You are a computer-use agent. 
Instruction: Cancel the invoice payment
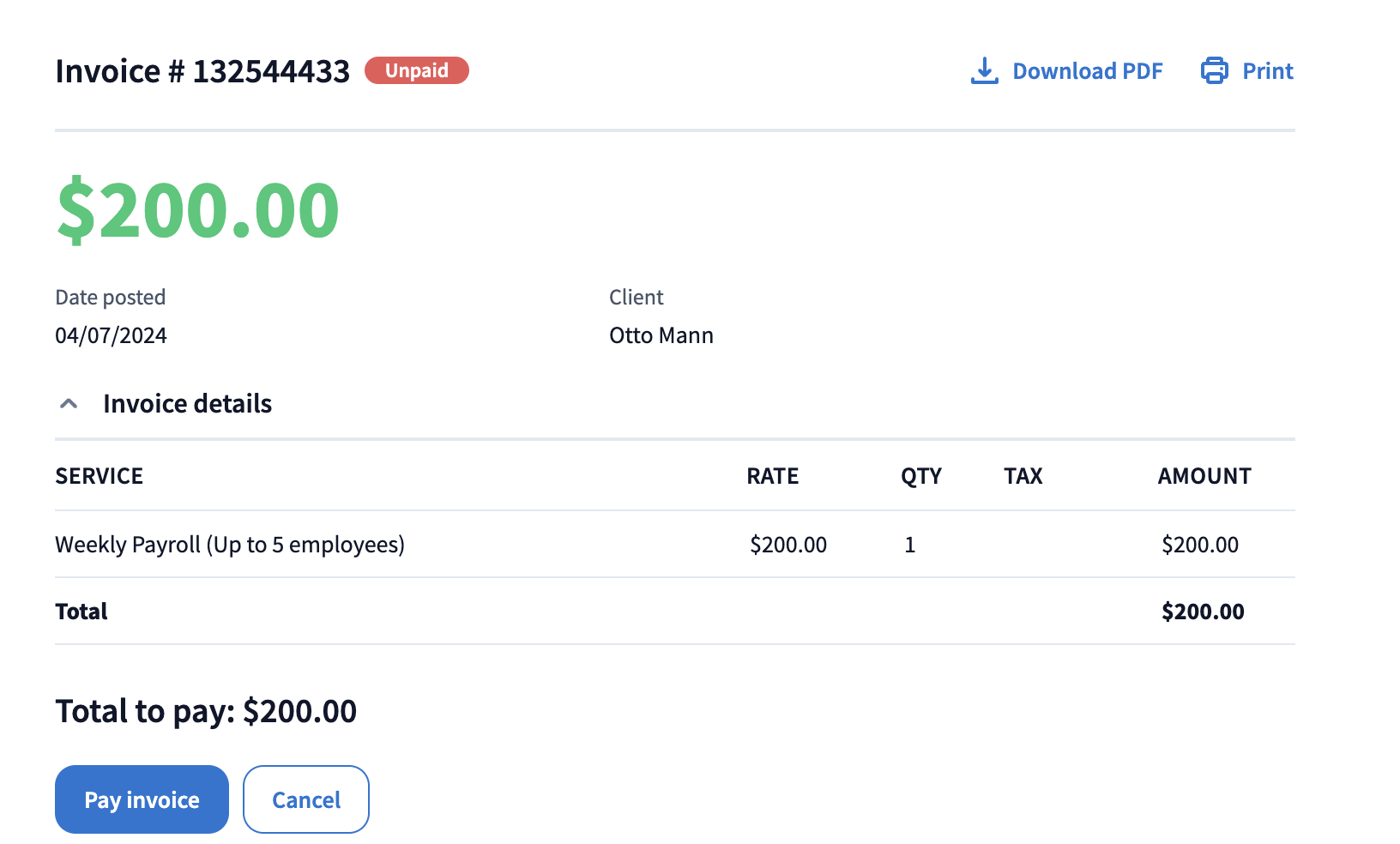point(306,799)
